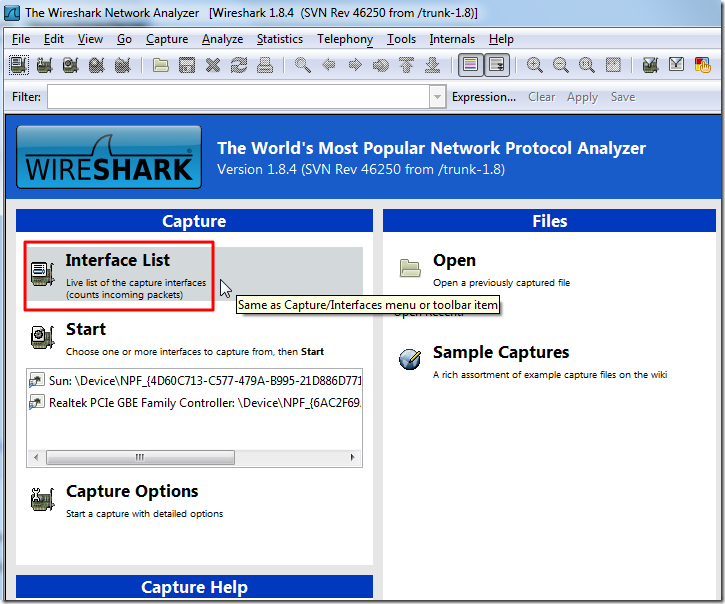The width and height of the screenshot is (725, 604).
Task: Reload this capture file toolbar icon
Action: [239, 65]
